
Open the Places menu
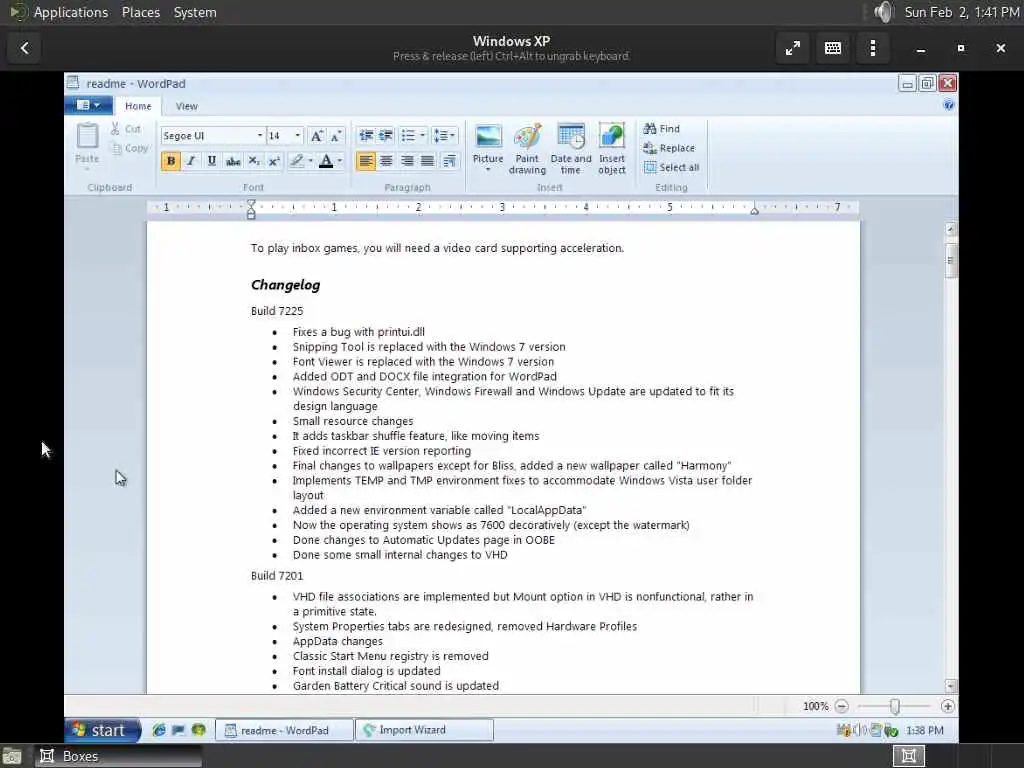pyautogui.click(x=141, y=12)
